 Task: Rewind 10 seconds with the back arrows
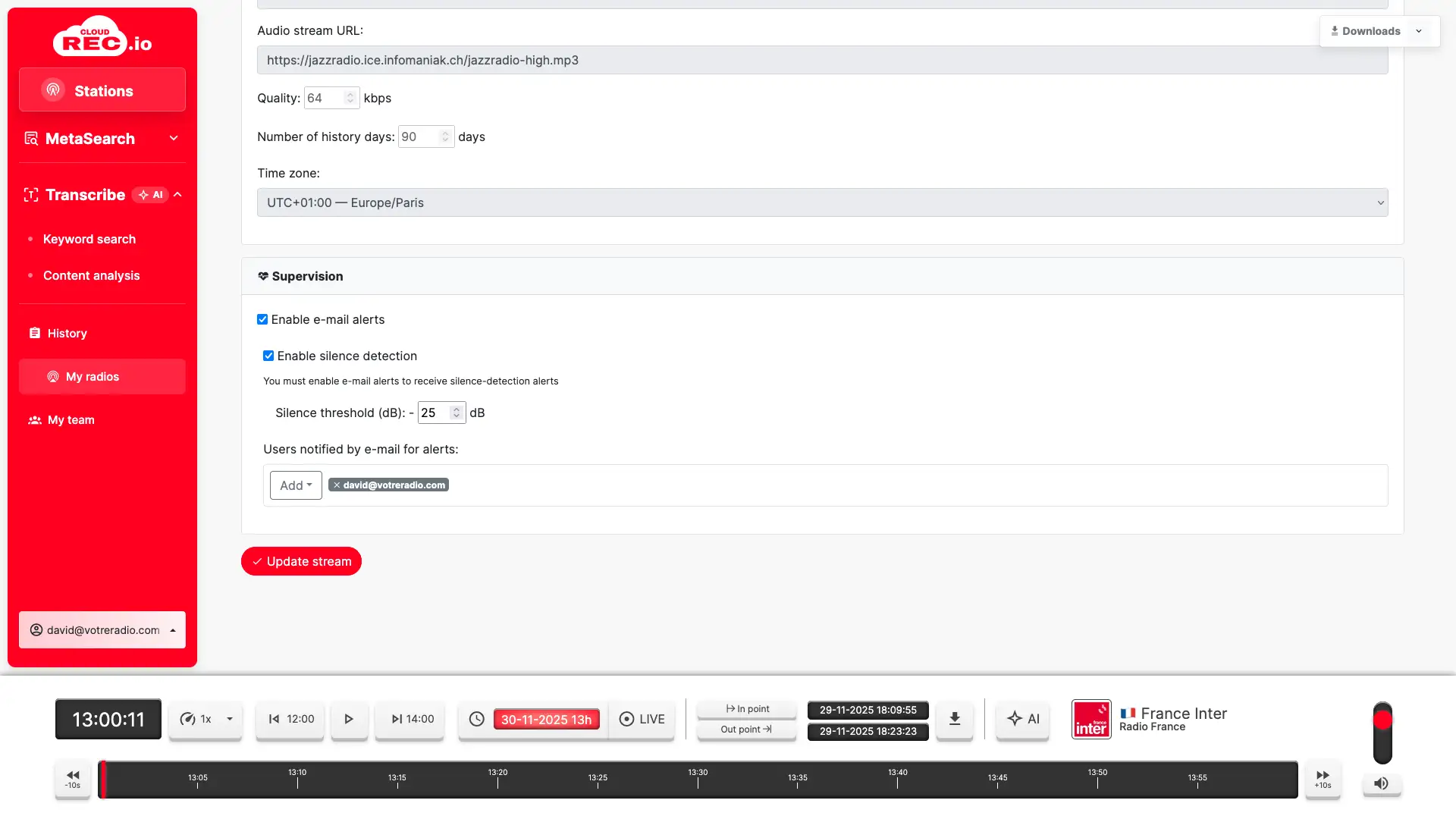(x=73, y=779)
